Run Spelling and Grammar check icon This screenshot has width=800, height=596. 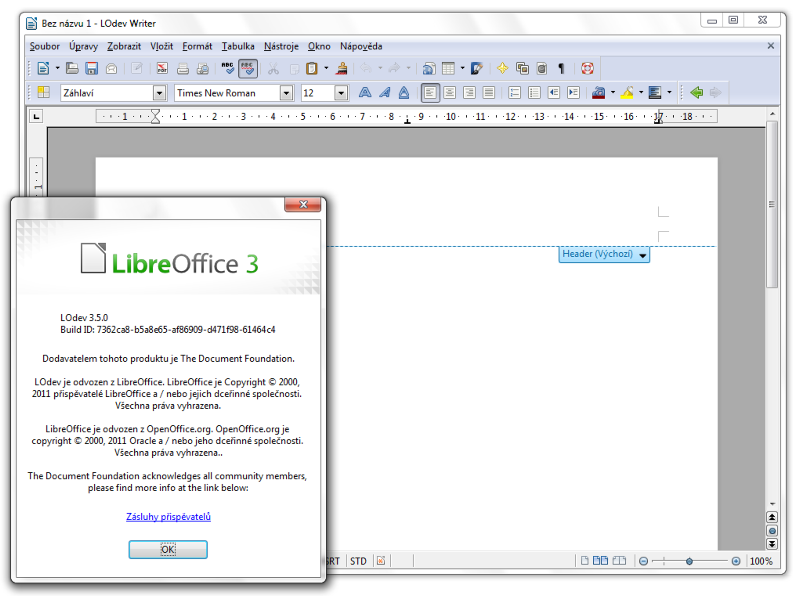coord(228,68)
